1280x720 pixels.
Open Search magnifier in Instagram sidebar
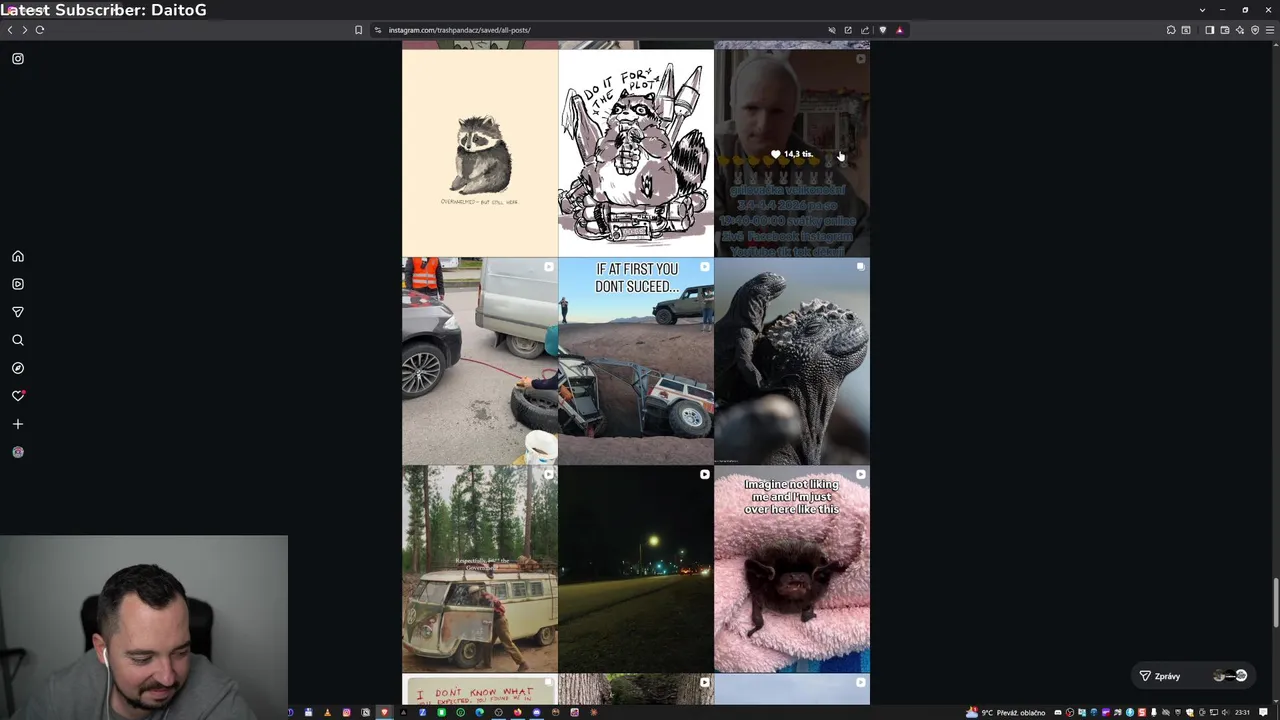coord(18,340)
